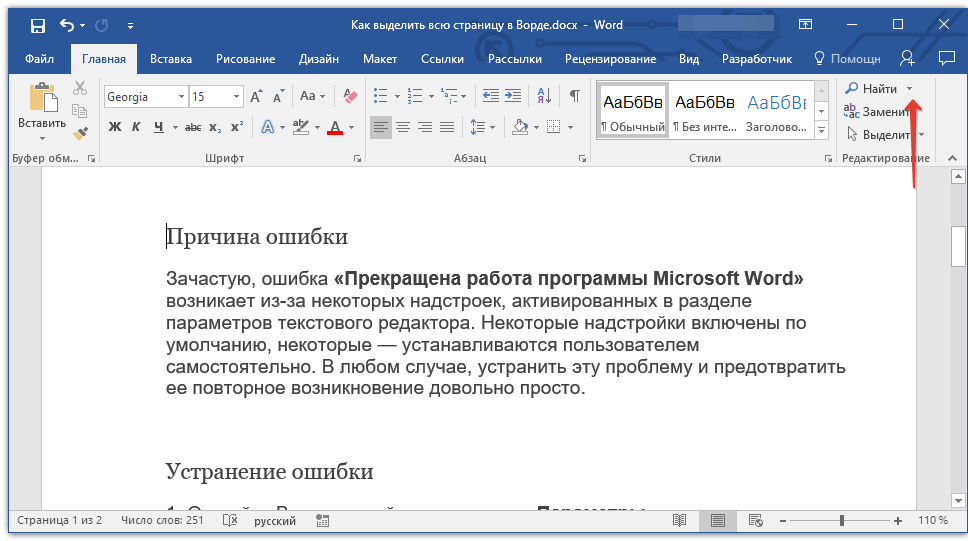968x541 pixels.
Task: Toggle strikethrough formatting (abc)
Action: [x=192, y=127]
